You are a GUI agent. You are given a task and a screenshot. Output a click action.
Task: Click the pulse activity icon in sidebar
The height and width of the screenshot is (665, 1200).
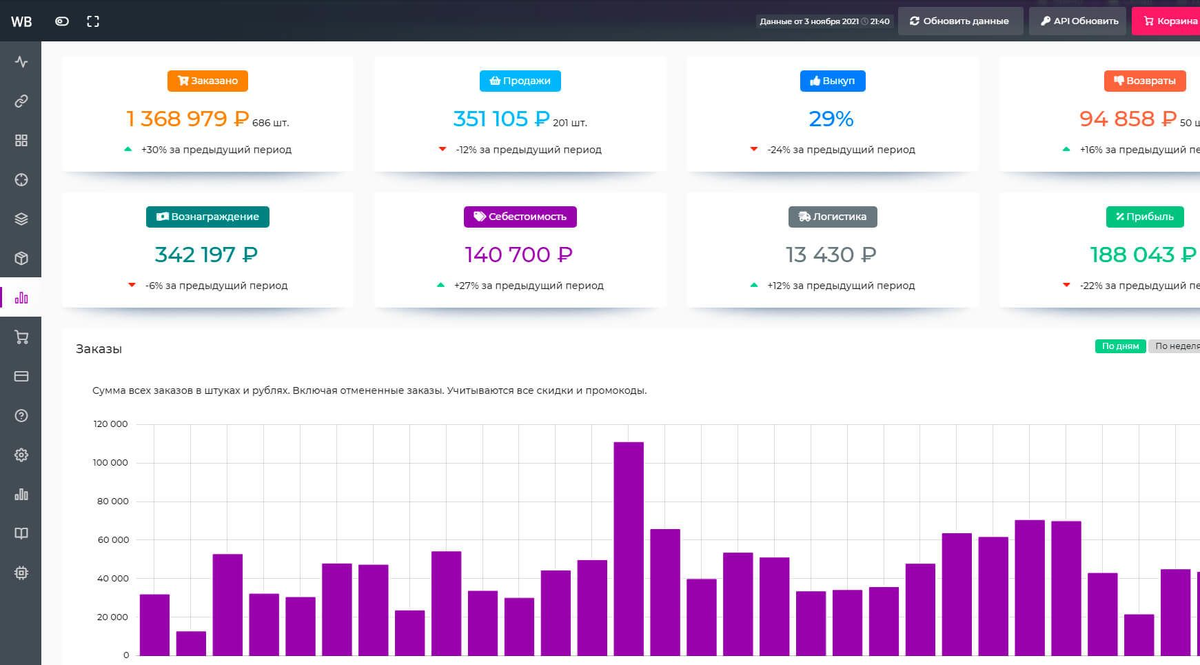tap(21, 62)
